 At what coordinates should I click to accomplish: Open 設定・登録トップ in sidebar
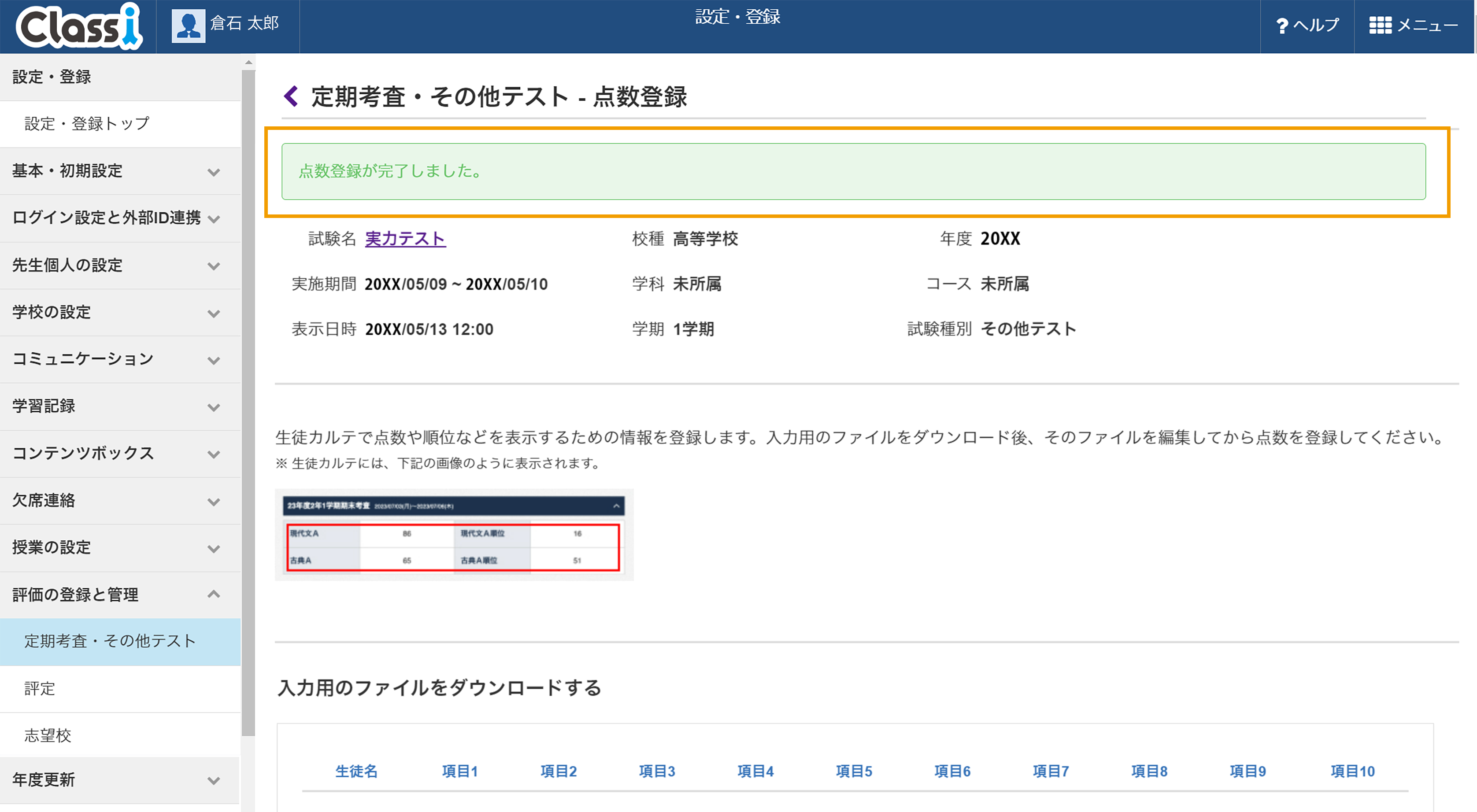[x=120, y=124]
